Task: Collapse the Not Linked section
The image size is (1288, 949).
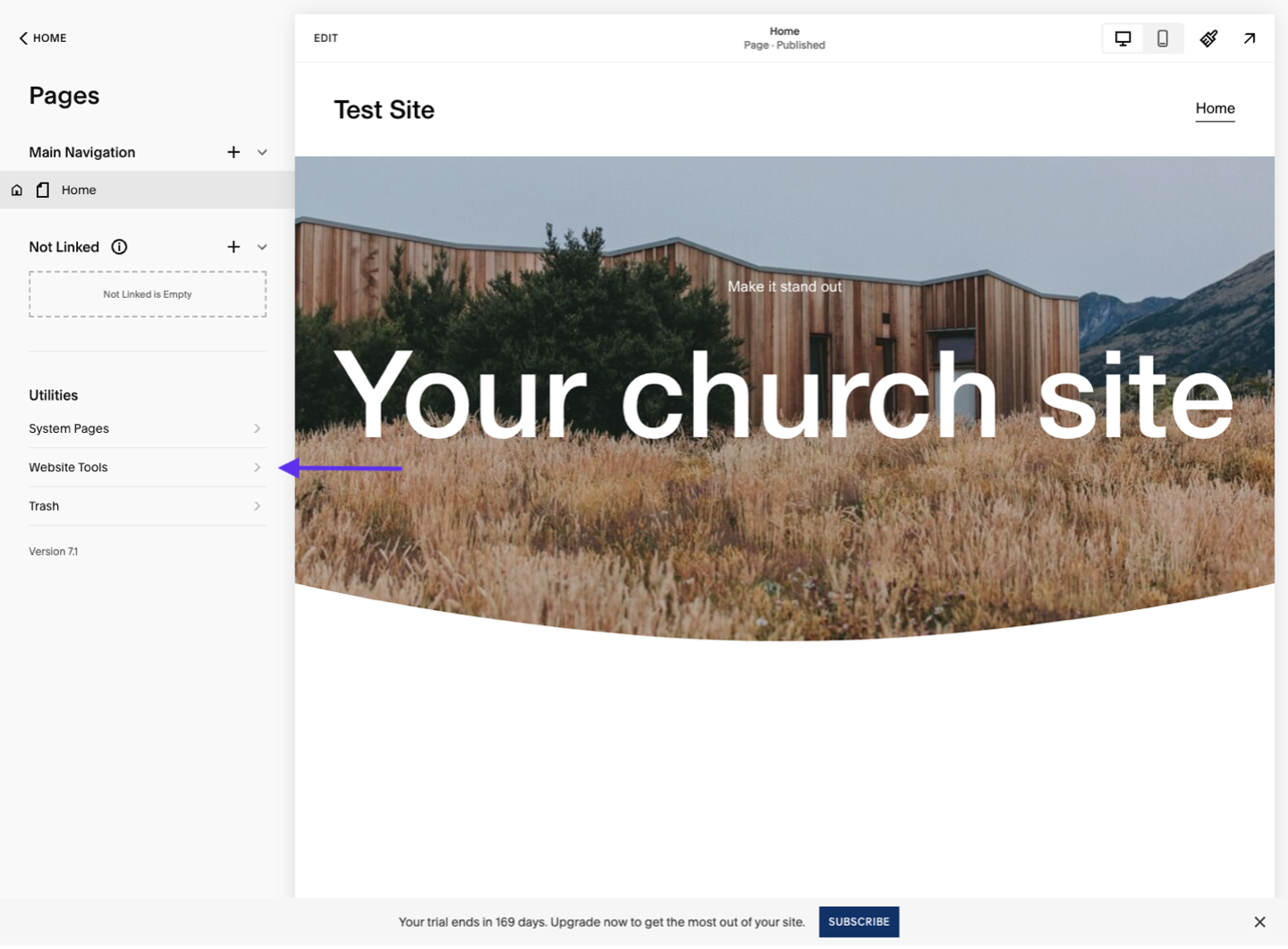Action: [262, 248]
